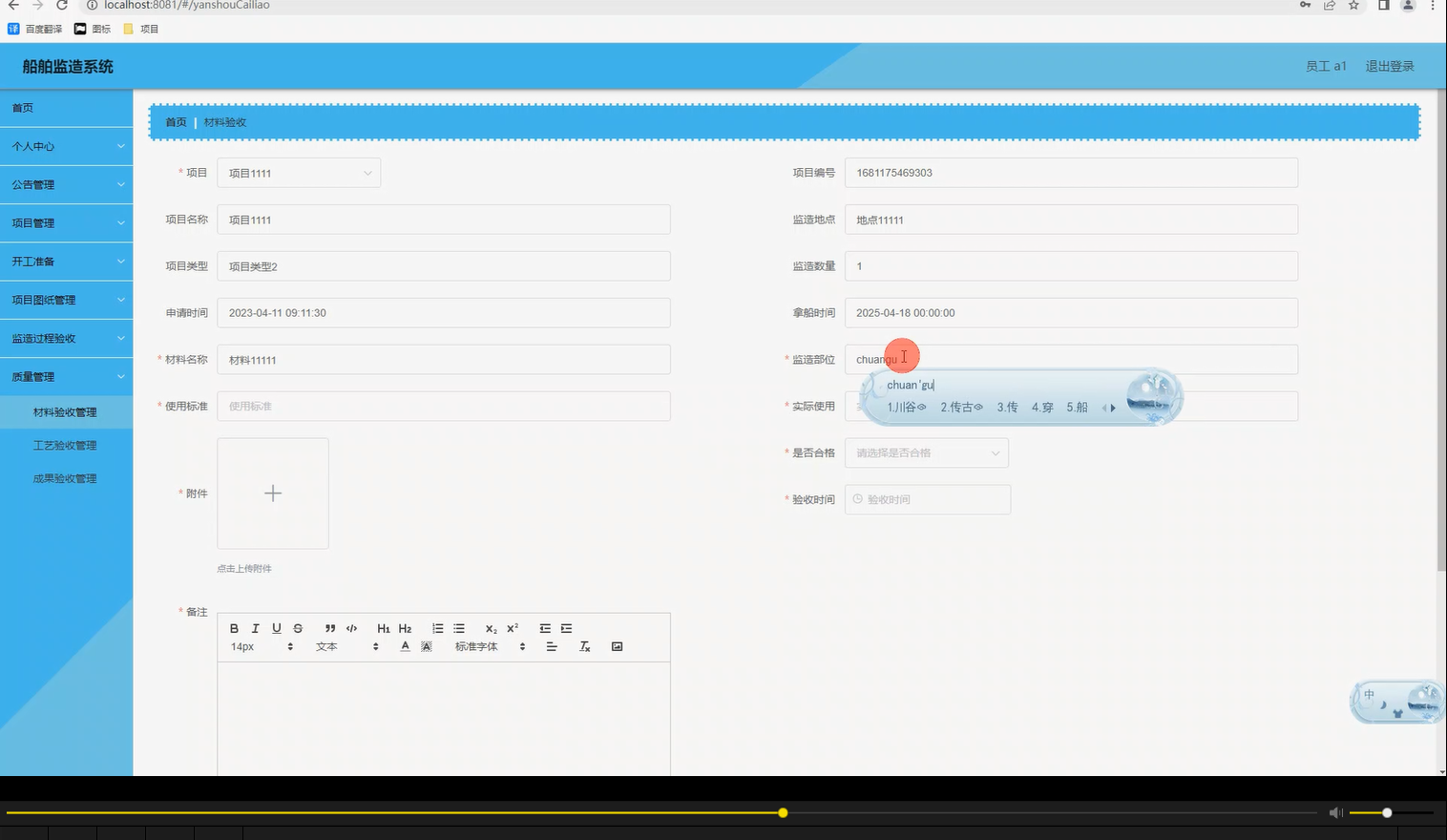Open the browser password key icon

click(x=1305, y=5)
